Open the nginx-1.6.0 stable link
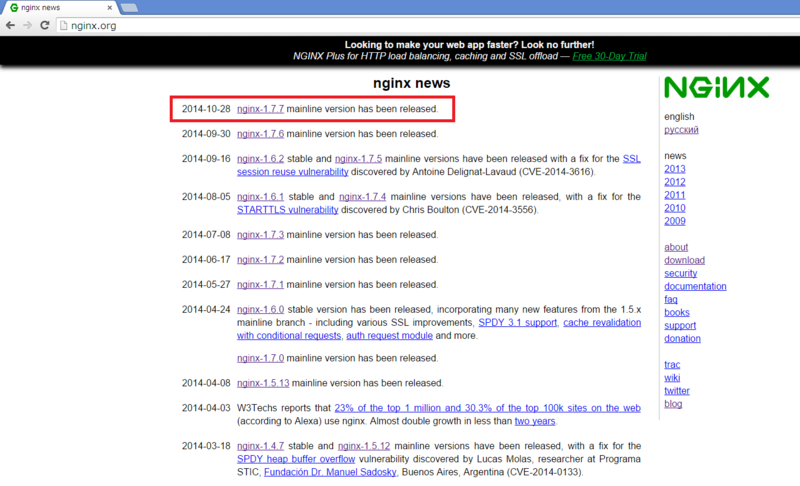The height and width of the screenshot is (486, 800). pos(260,310)
